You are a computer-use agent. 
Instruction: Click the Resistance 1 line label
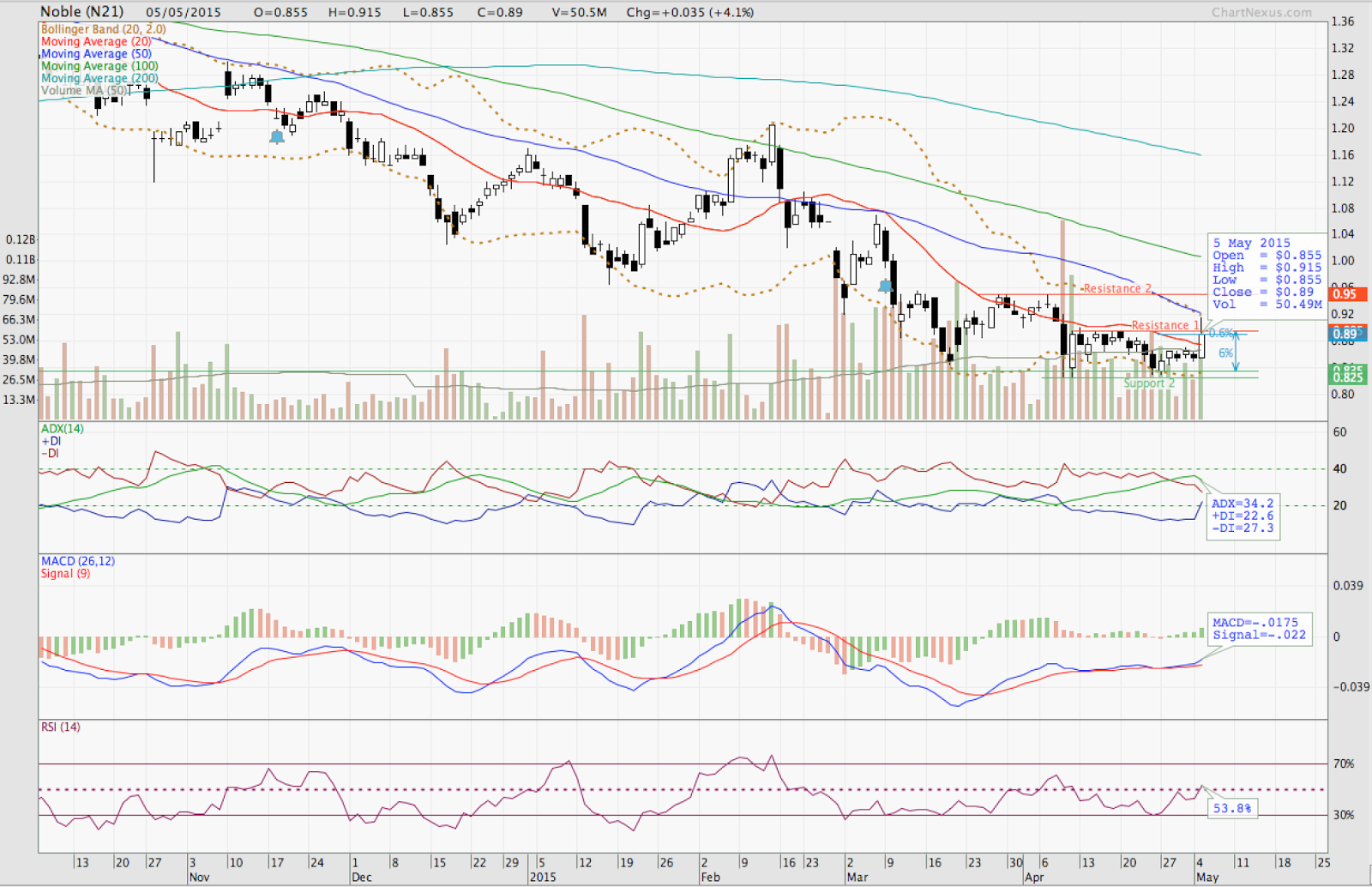pos(1165,325)
